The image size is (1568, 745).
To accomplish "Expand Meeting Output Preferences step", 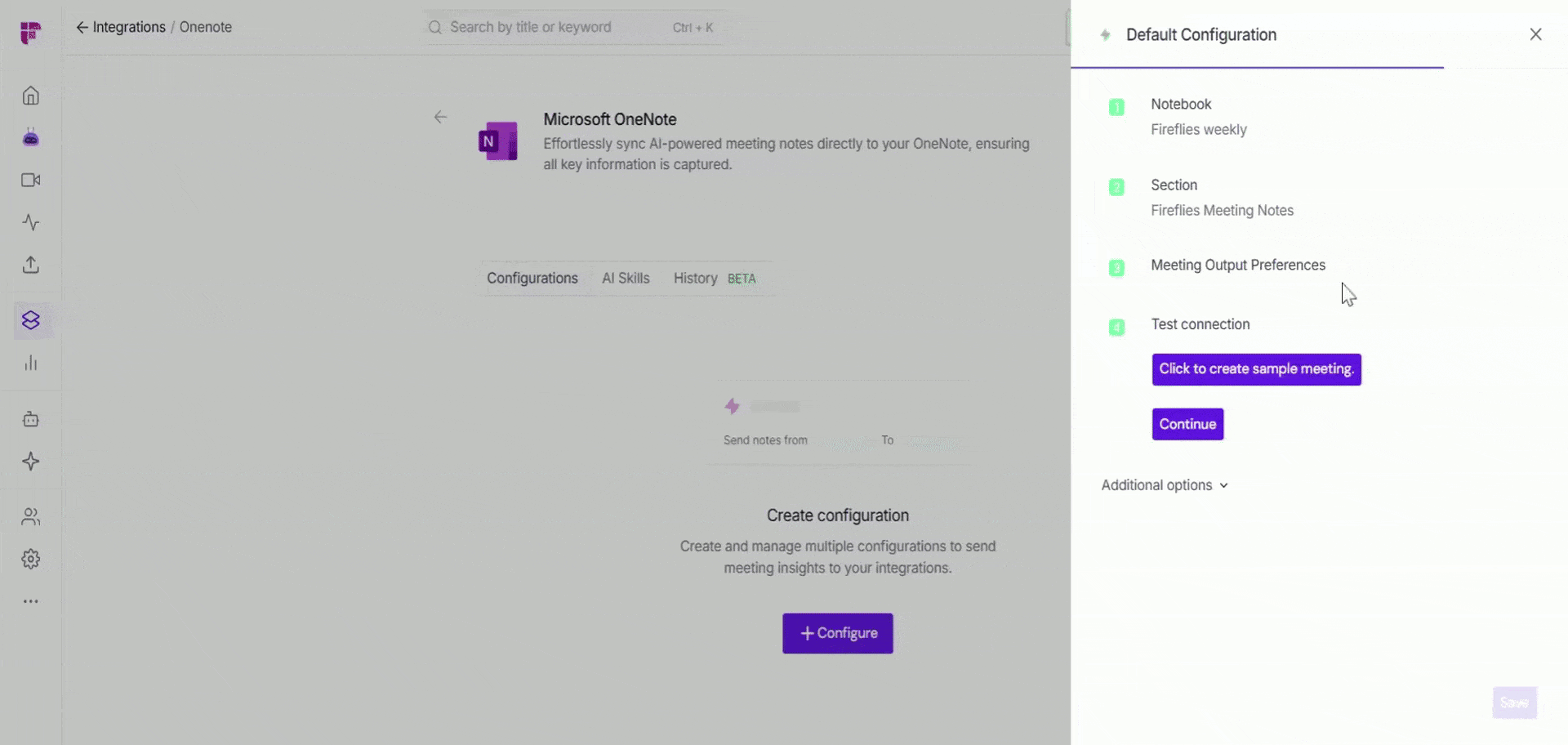I will tap(1238, 265).
